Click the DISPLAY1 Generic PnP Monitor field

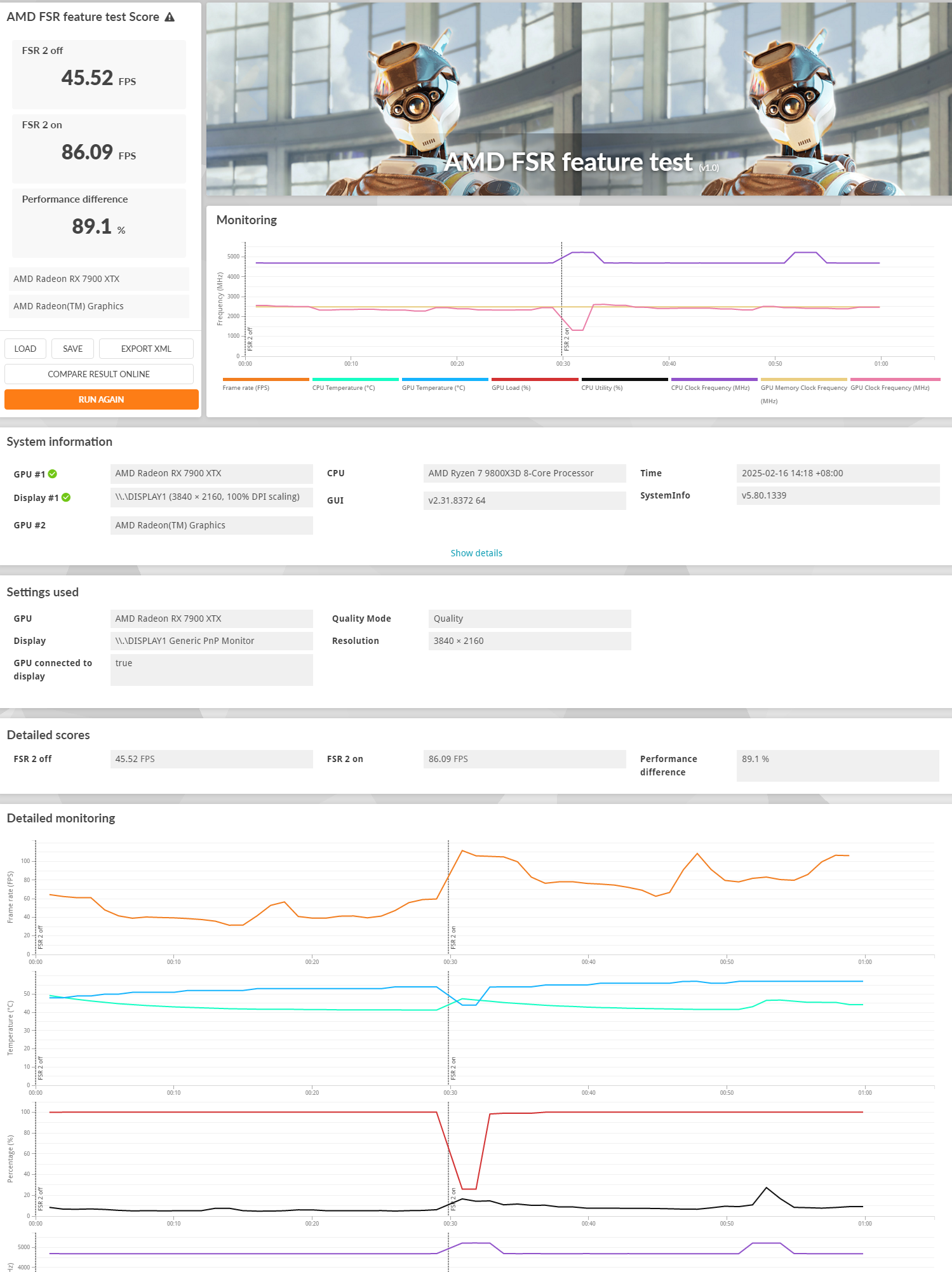click(x=211, y=641)
